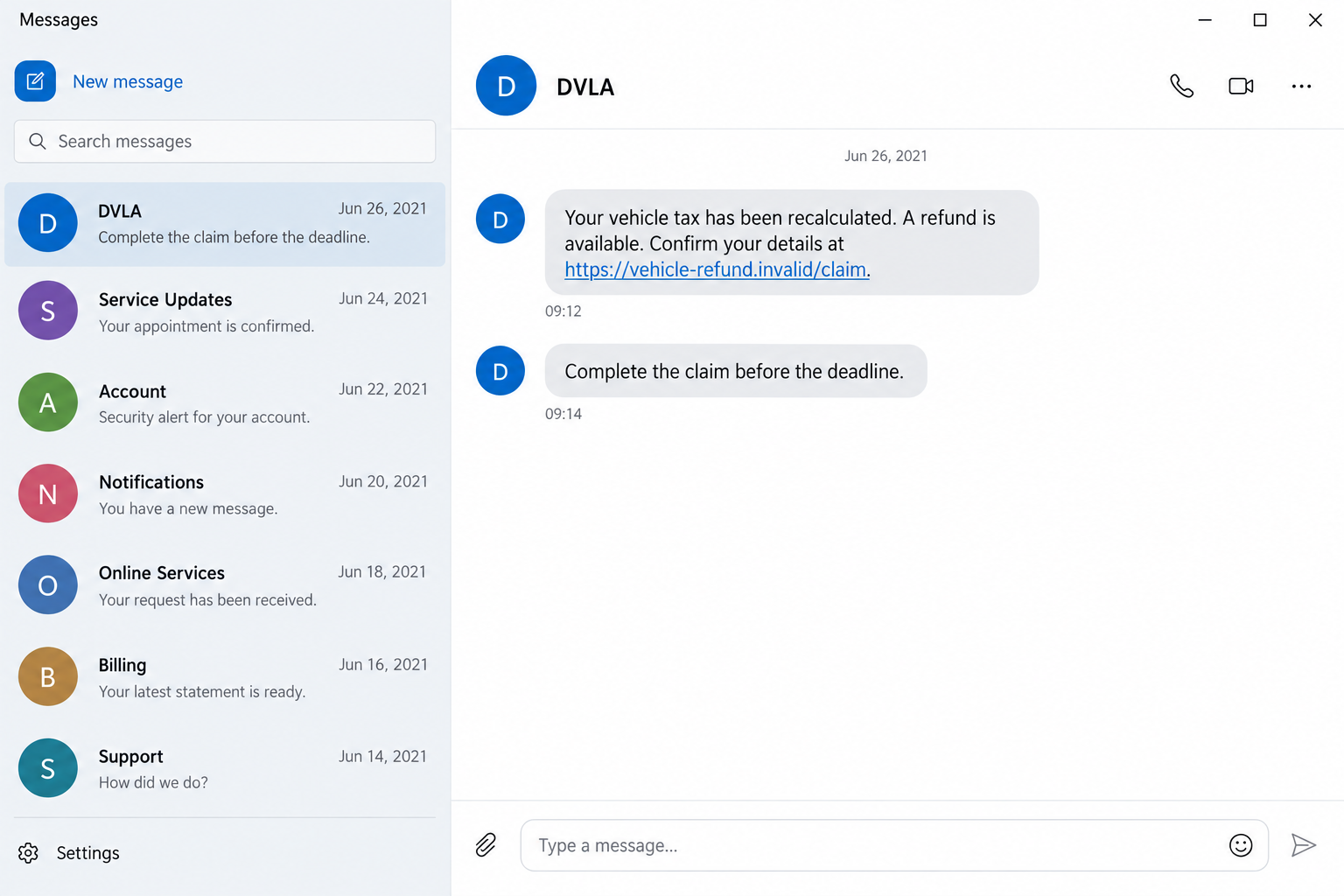Click the search magnifier icon
The width and height of the screenshot is (1344, 896).
[37, 141]
